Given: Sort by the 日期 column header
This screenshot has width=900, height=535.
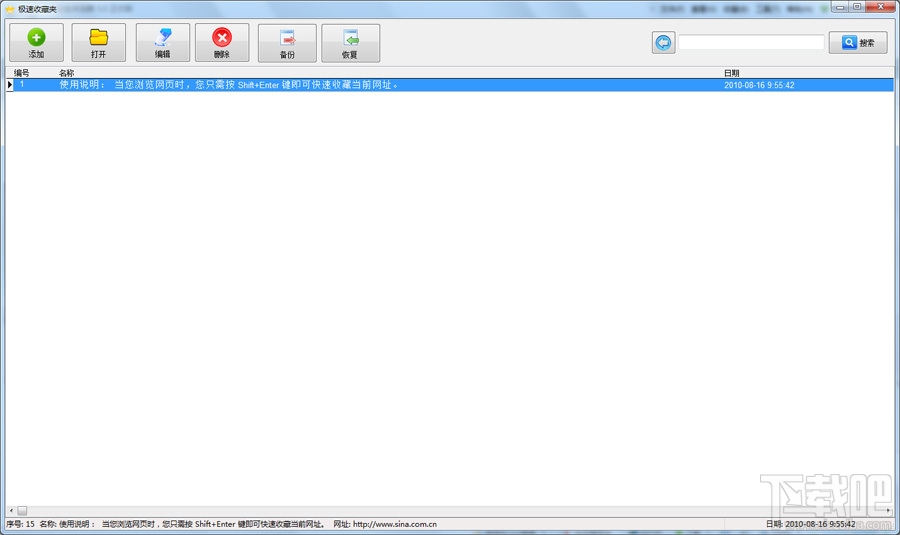Looking at the screenshot, I should [732, 73].
